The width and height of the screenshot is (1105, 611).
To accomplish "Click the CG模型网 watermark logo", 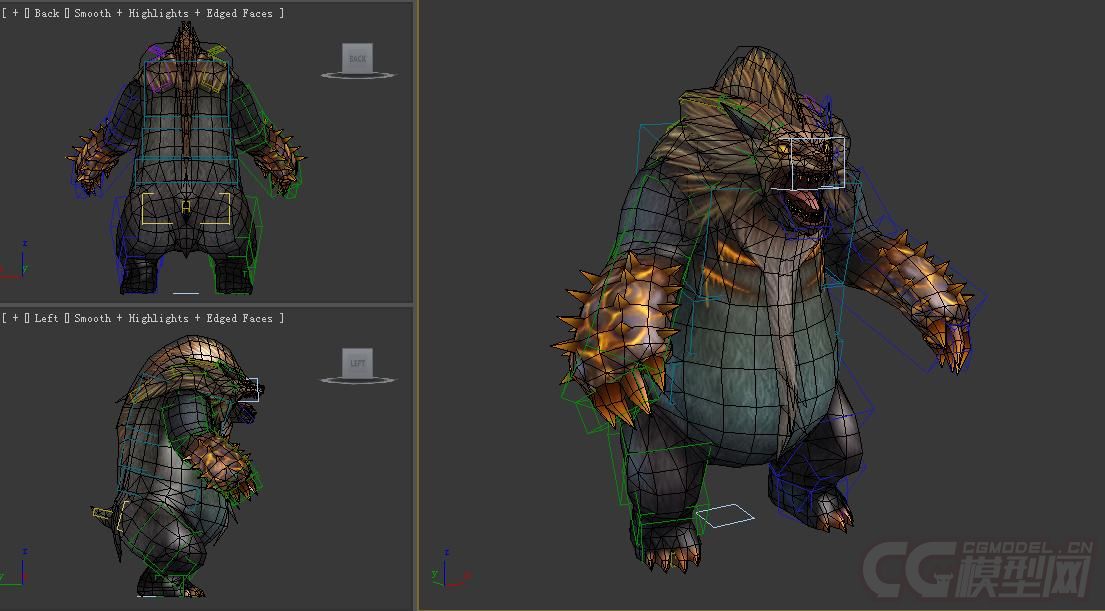I will (975, 568).
